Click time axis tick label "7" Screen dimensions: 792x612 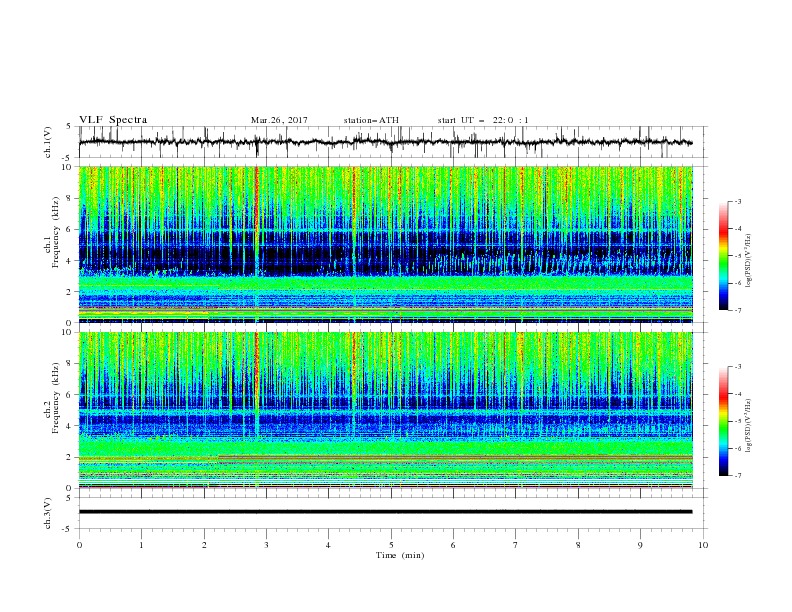click(x=516, y=545)
